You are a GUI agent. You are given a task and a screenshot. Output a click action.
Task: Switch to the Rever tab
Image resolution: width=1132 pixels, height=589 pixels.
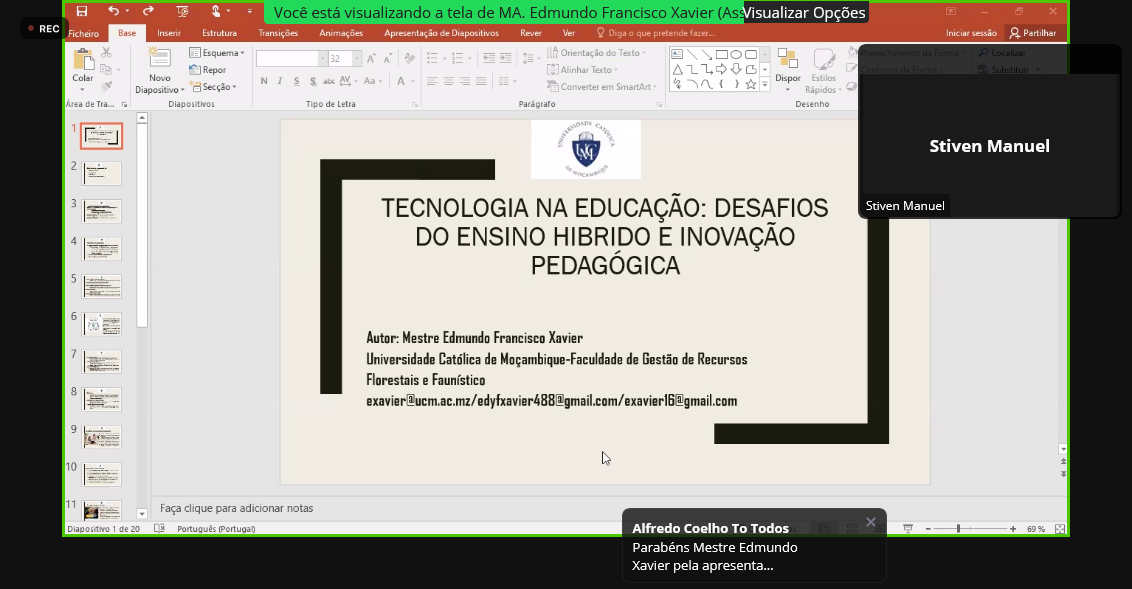point(531,33)
